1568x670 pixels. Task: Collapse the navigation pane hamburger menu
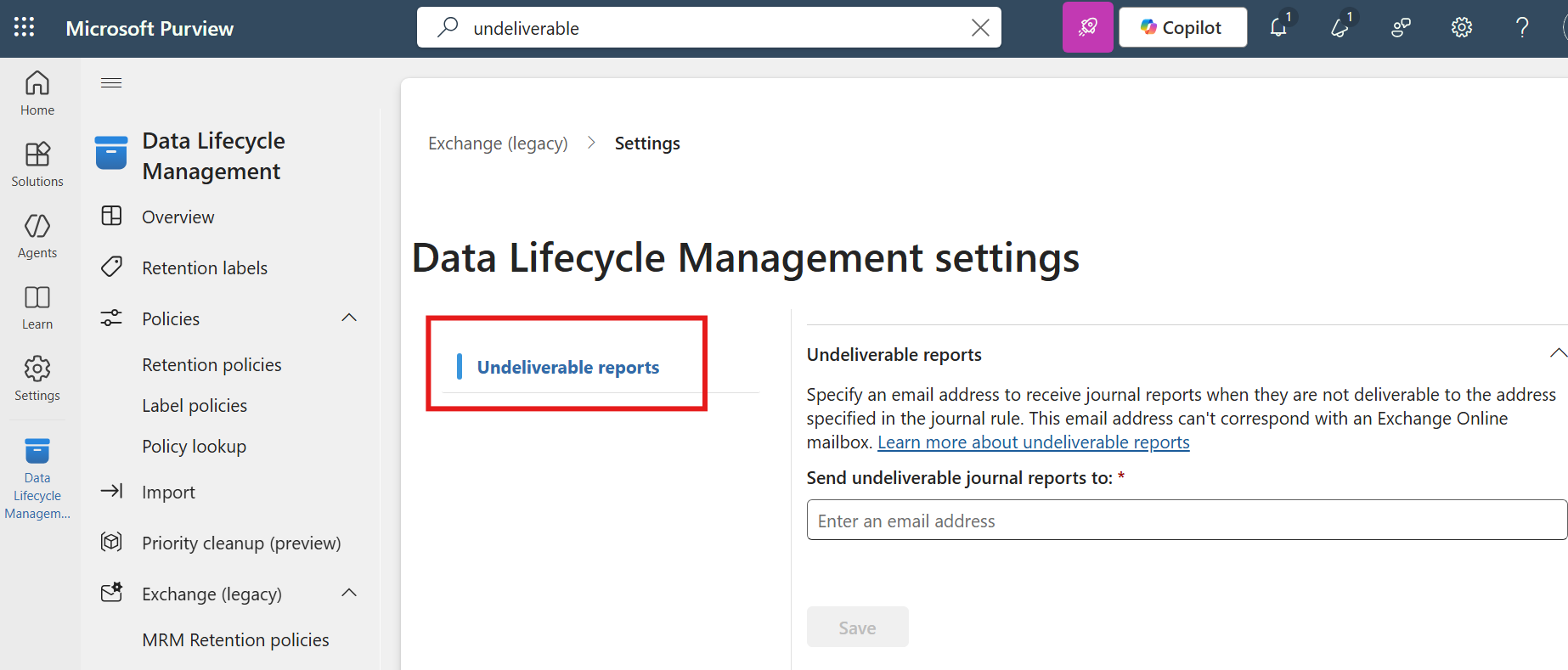pos(111,82)
